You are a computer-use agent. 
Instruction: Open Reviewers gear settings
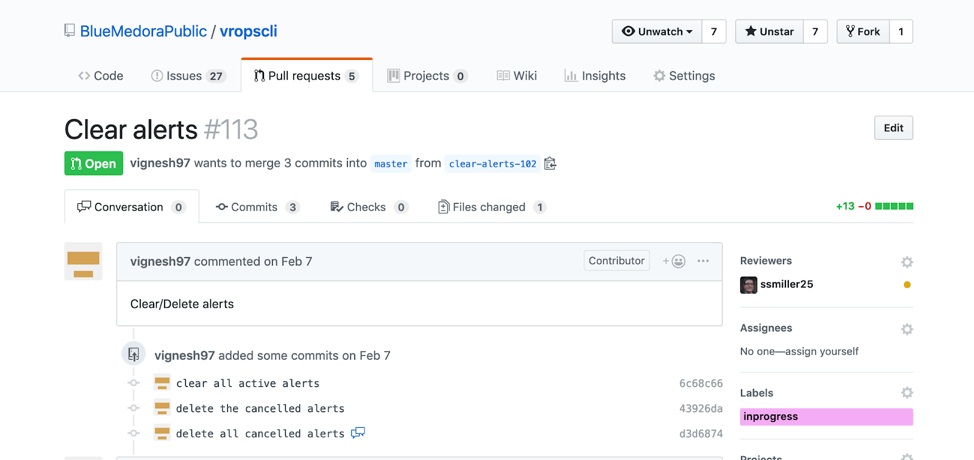(907, 262)
